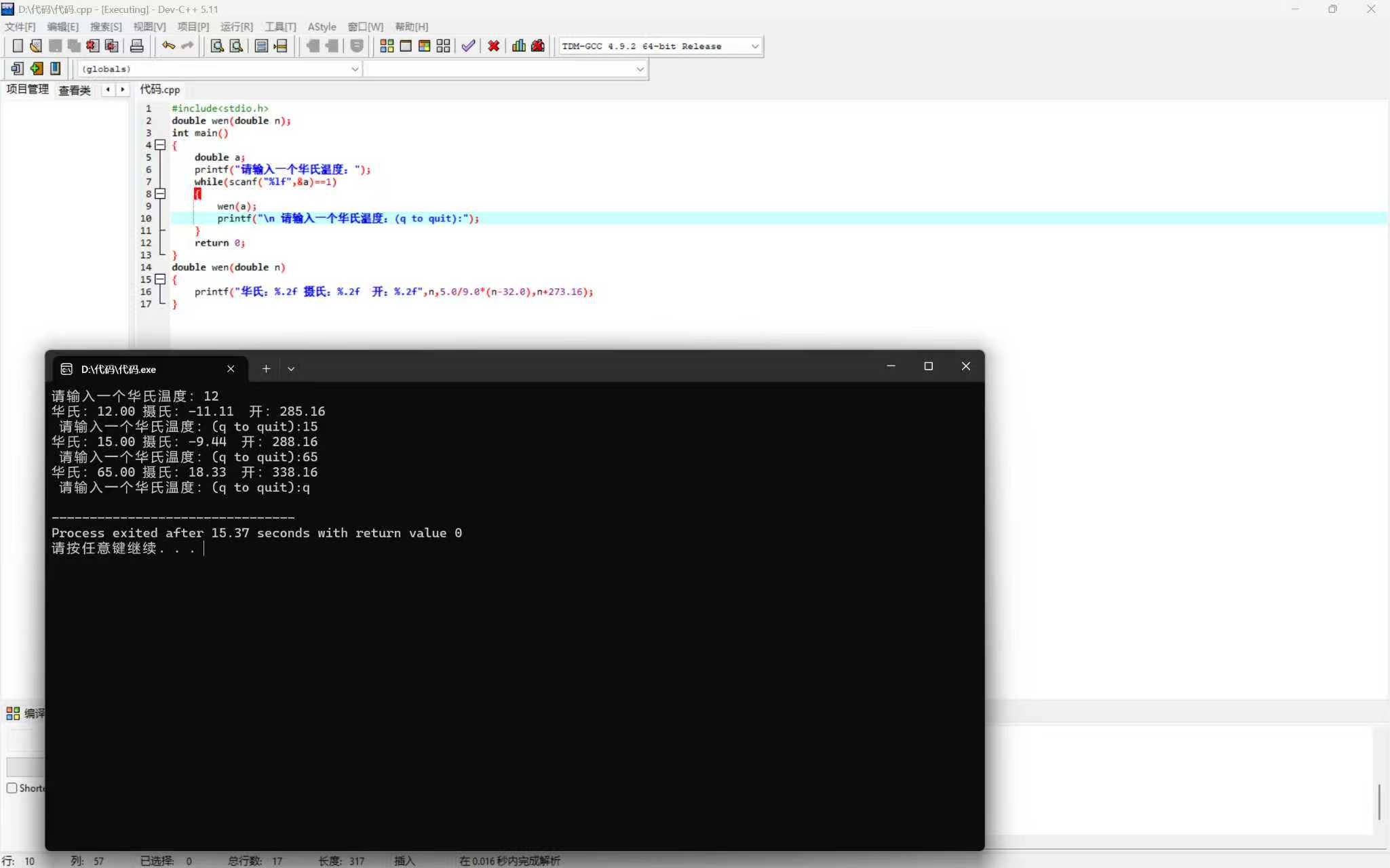Collapse the code fold at line 4
This screenshot has height=868, width=1390.
160,145
